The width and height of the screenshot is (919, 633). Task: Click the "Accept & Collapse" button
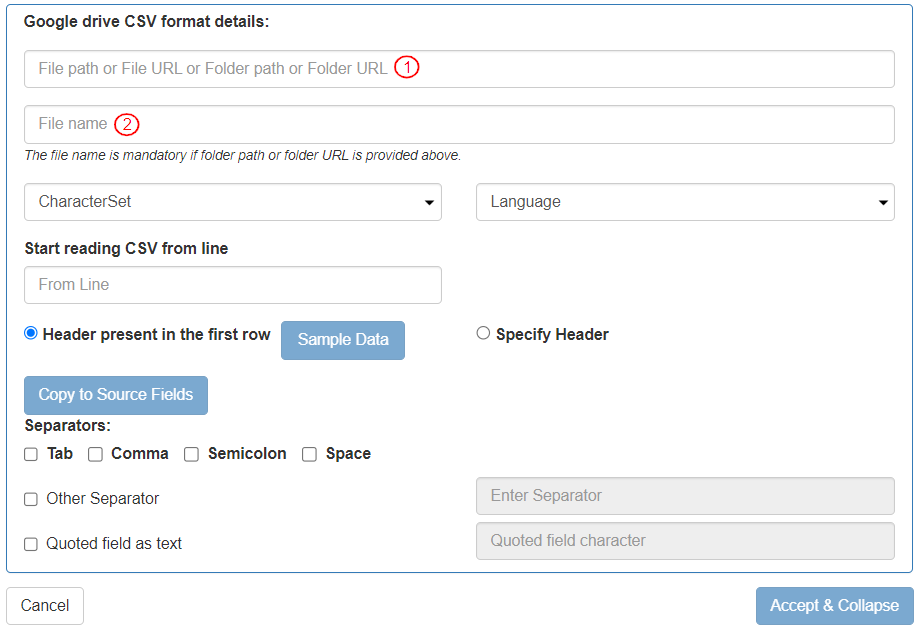click(x=835, y=605)
